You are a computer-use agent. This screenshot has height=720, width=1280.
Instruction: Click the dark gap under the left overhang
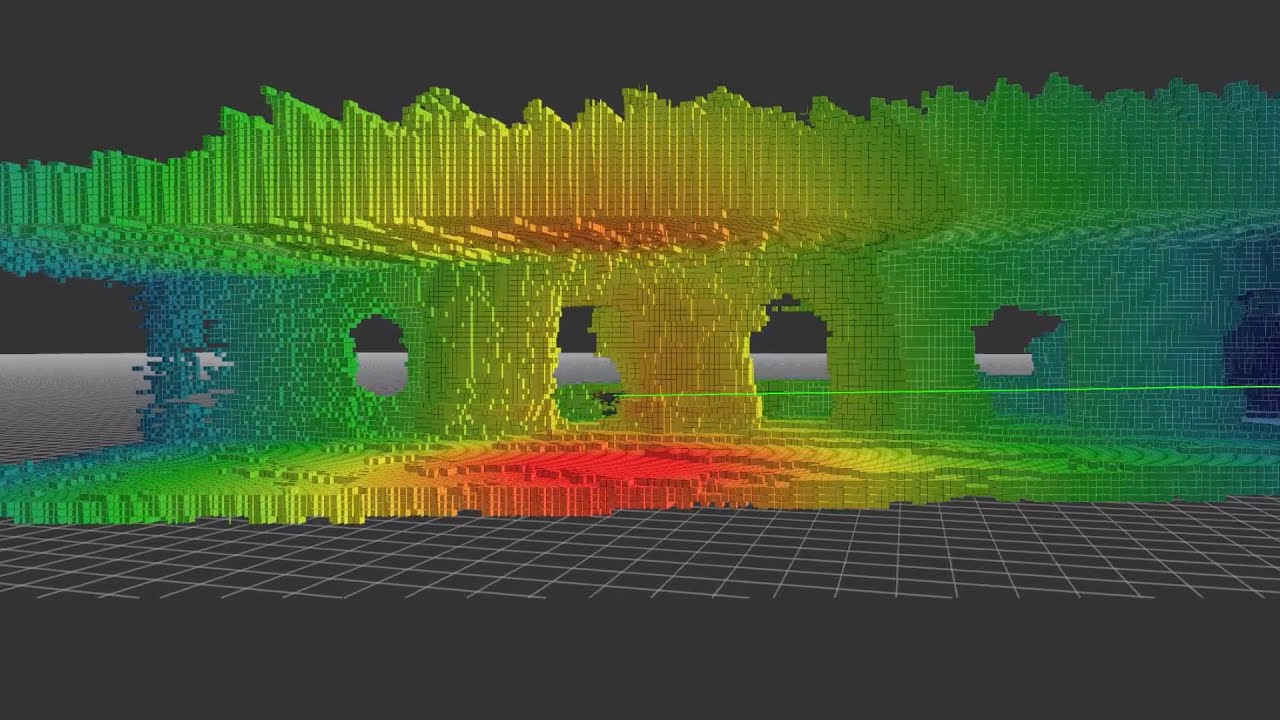pyautogui.click(x=65, y=312)
